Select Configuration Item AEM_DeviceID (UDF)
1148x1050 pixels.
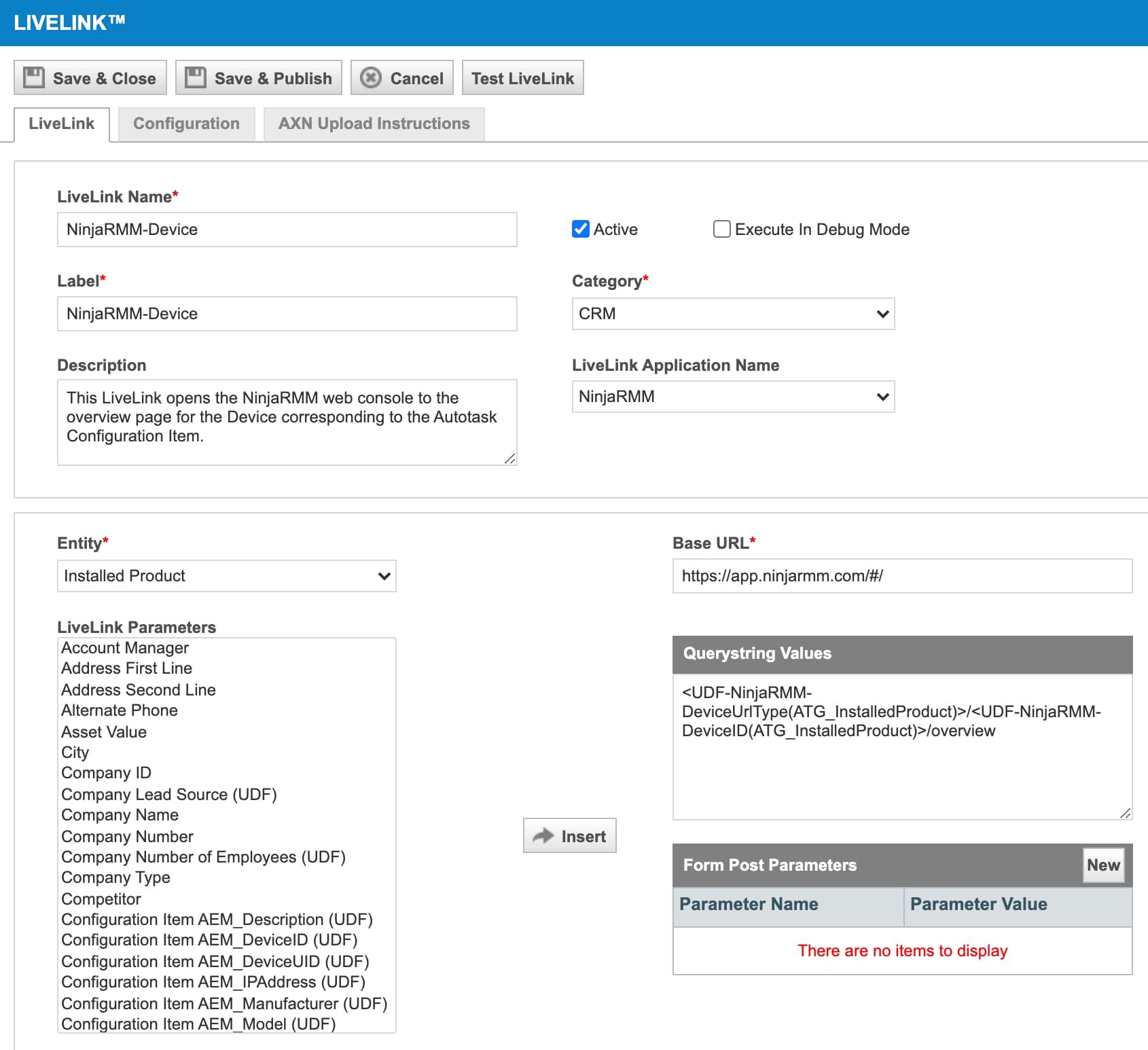coord(227,940)
